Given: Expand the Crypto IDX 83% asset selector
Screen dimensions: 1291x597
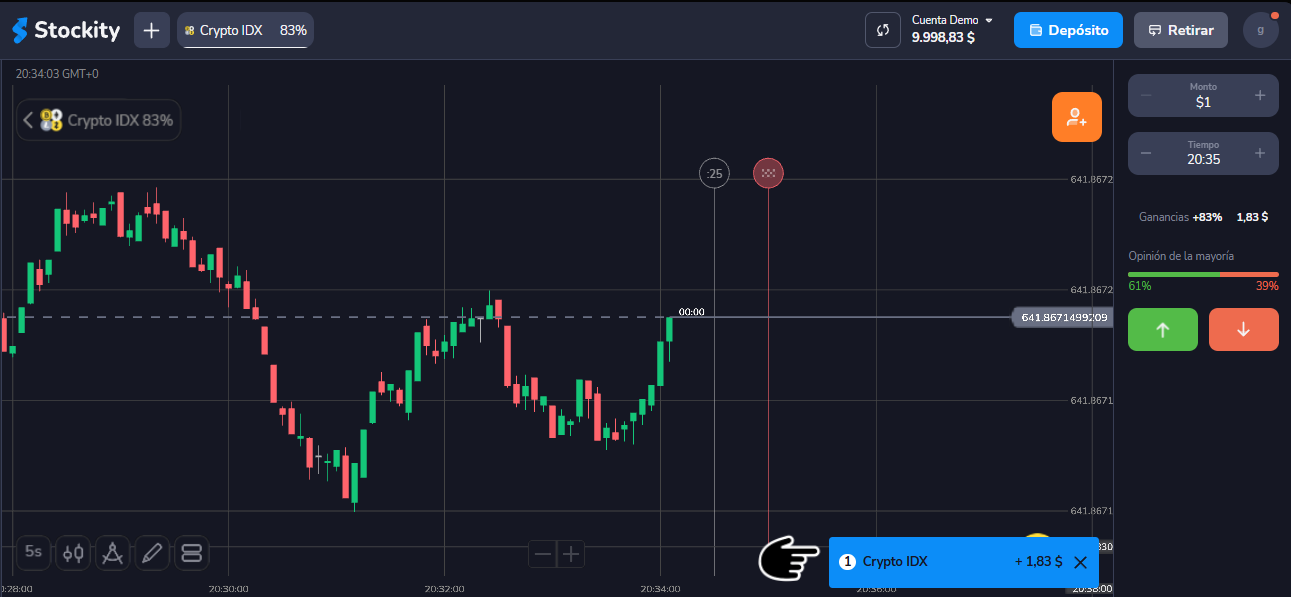Looking at the screenshot, I should coord(99,120).
